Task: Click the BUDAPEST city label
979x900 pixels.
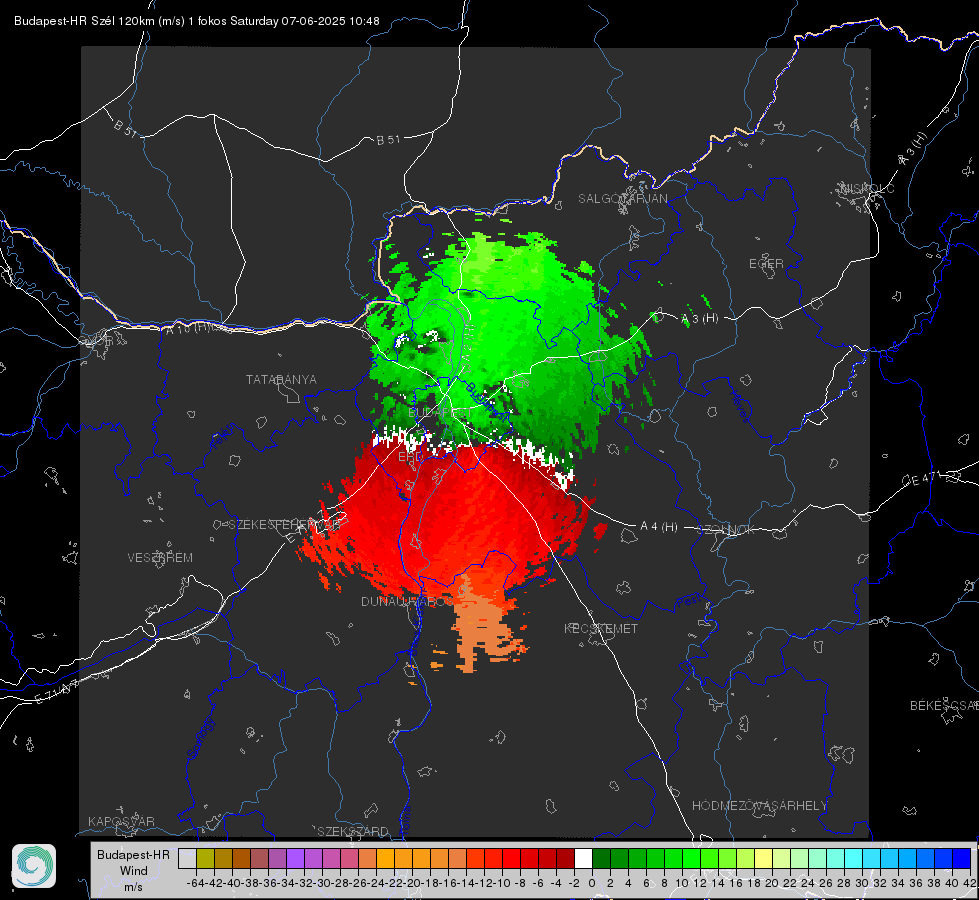Action: point(440,413)
